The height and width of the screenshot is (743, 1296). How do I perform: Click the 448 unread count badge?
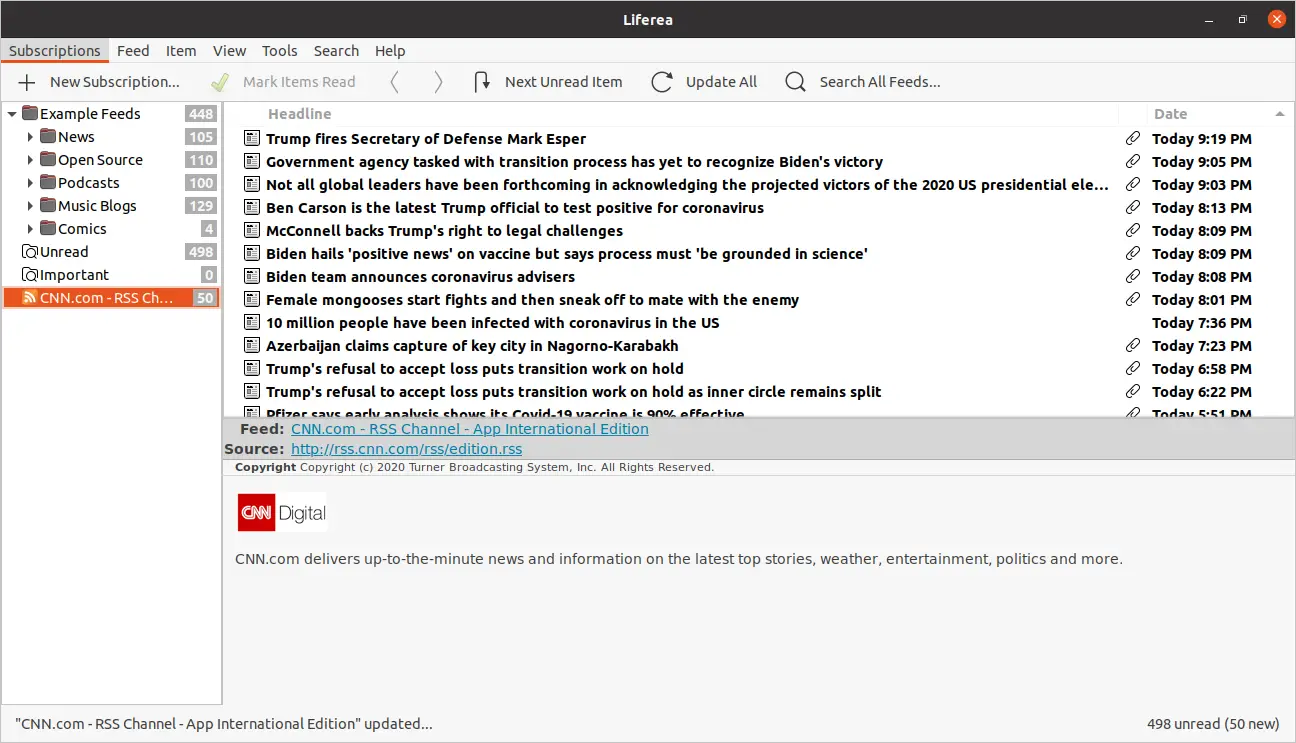click(201, 114)
